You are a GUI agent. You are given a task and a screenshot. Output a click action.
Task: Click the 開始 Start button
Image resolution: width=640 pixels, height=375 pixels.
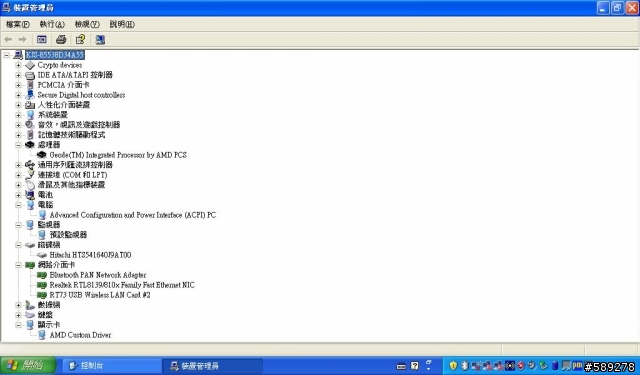(28, 365)
